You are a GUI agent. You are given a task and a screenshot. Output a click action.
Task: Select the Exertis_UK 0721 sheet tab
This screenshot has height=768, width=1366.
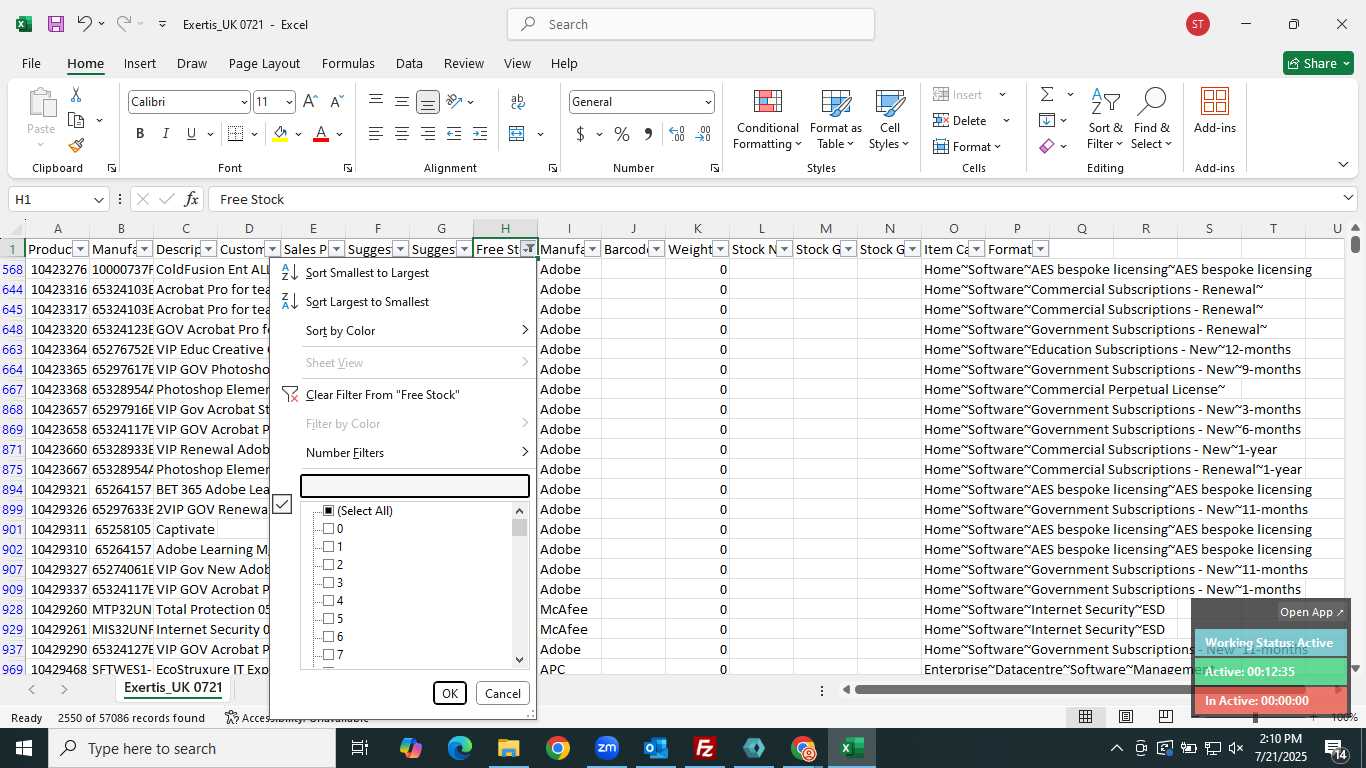173,688
